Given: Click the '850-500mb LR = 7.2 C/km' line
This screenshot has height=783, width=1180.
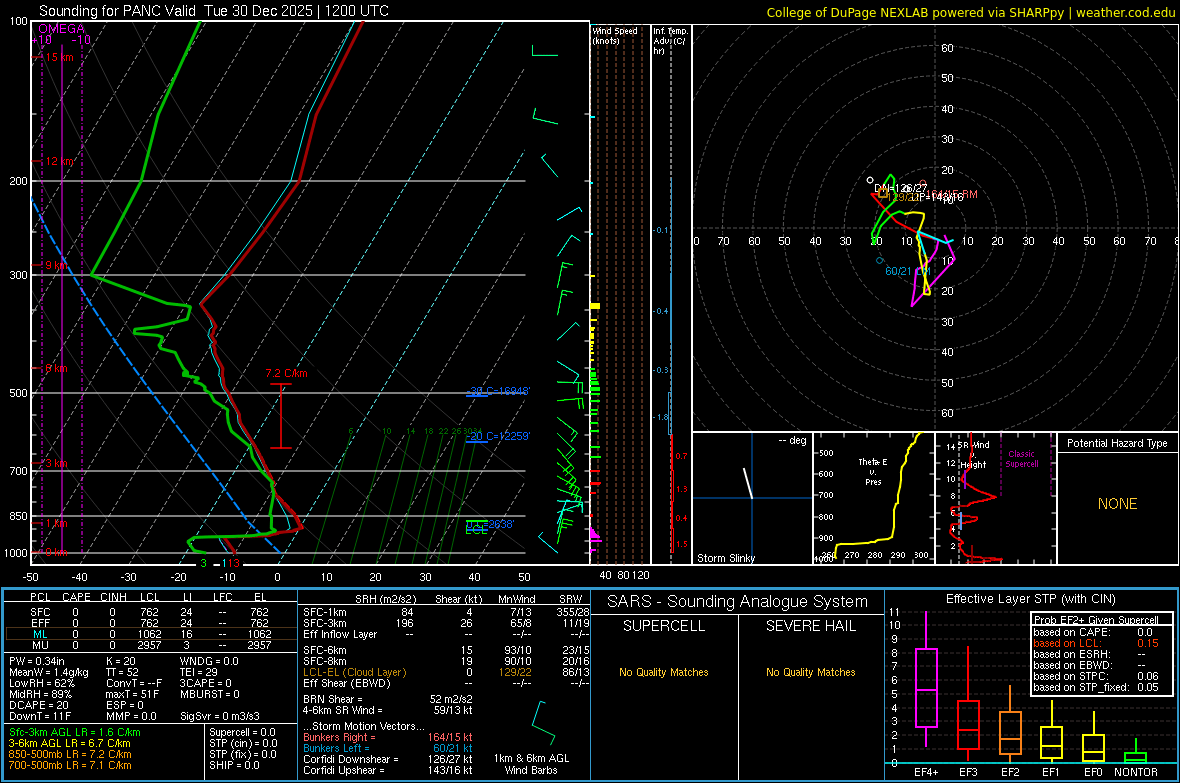Looking at the screenshot, I should pyautogui.click(x=70, y=754).
